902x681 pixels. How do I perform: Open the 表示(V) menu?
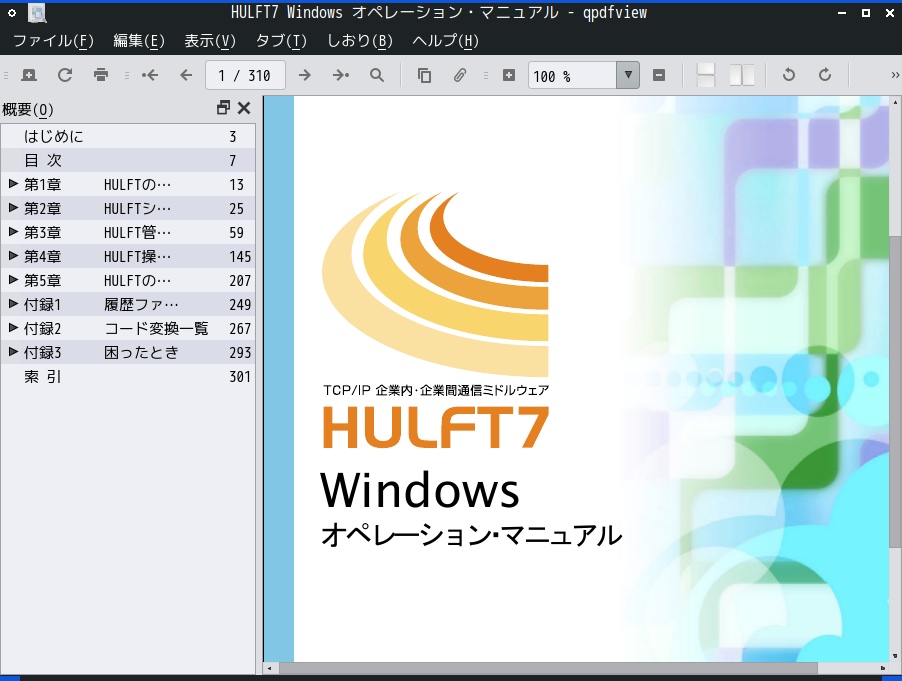210,41
